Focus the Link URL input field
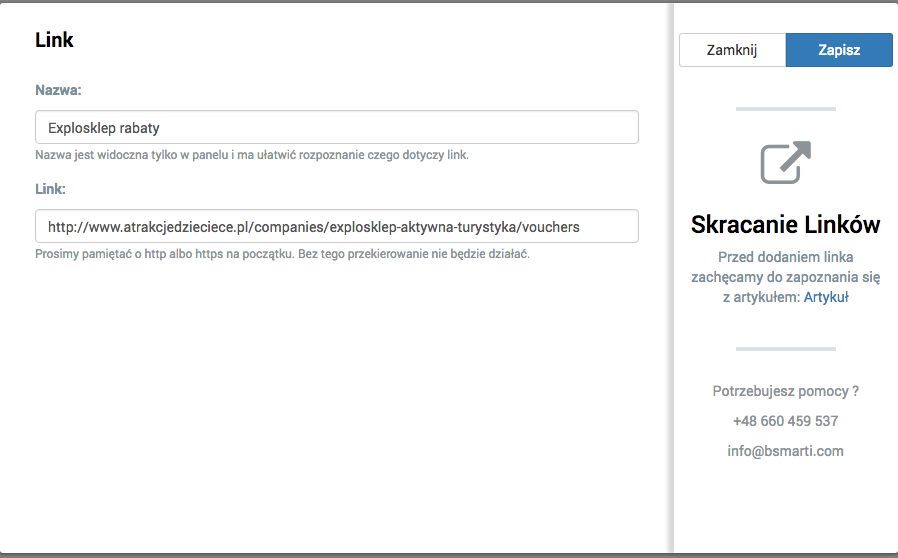Image resolution: width=898 pixels, height=558 pixels. 337,226
